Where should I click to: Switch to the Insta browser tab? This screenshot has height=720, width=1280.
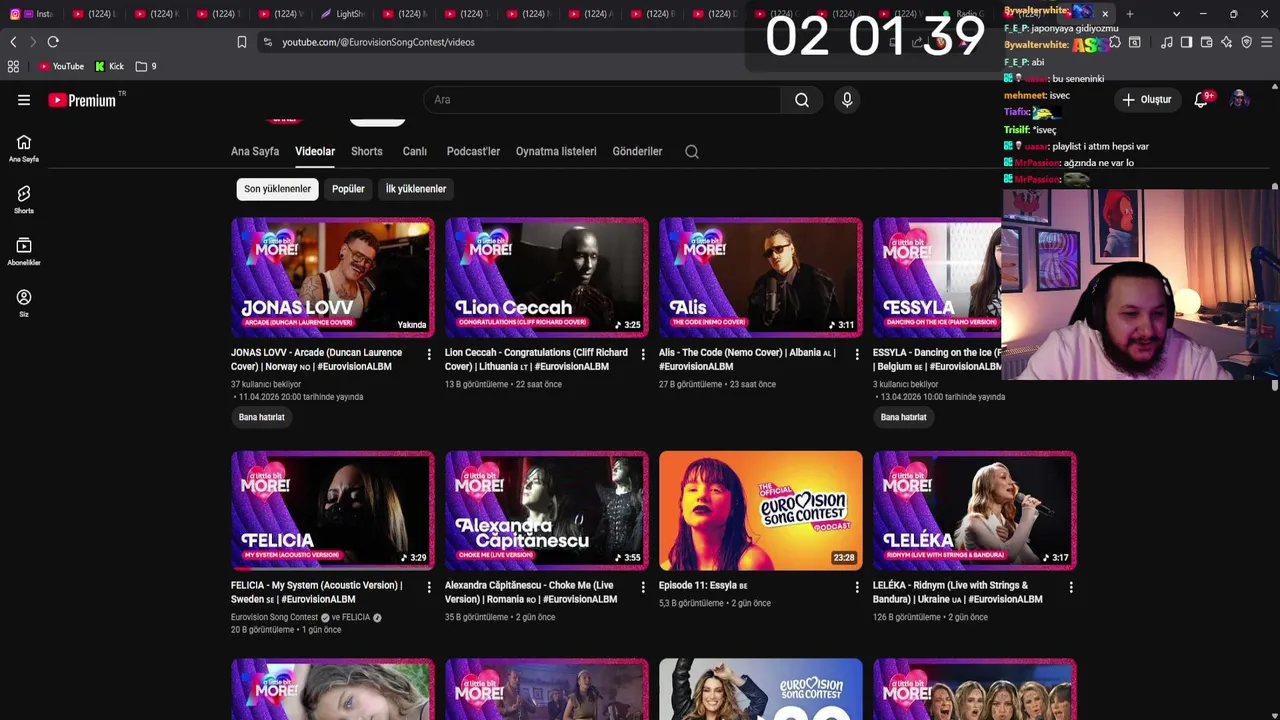(31, 14)
